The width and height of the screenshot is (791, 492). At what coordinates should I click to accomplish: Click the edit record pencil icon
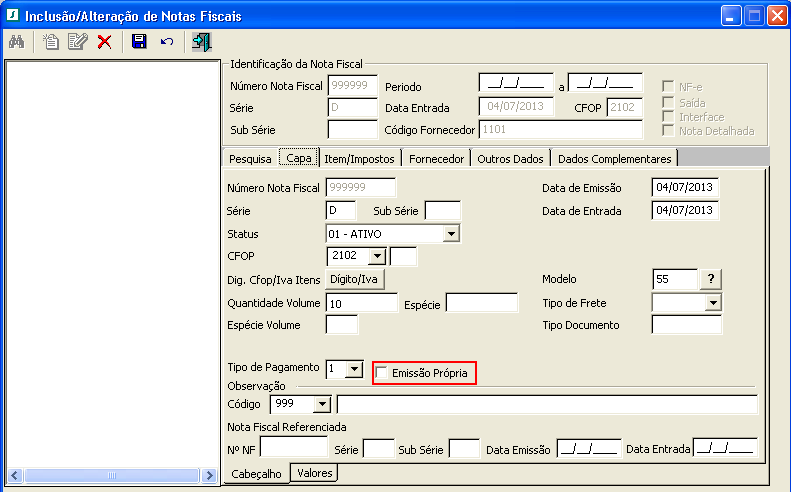pyautogui.click(x=77, y=42)
